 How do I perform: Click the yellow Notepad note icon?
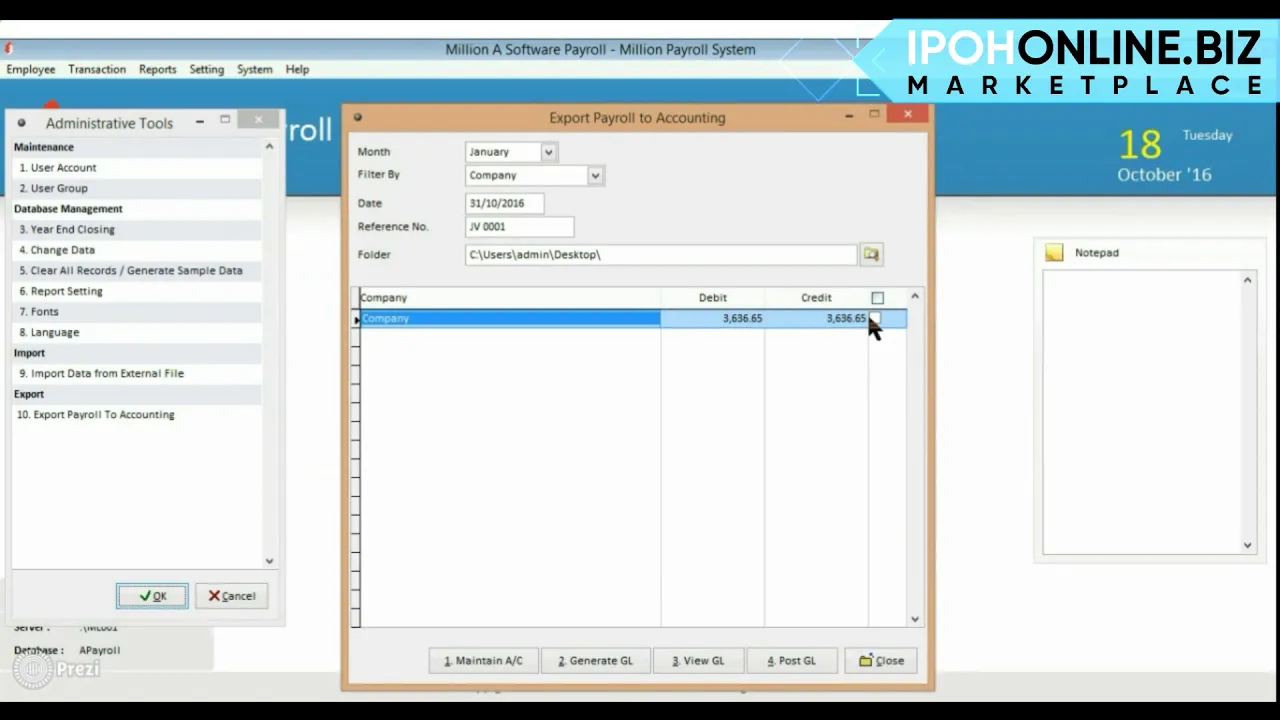pyautogui.click(x=1054, y=253)
